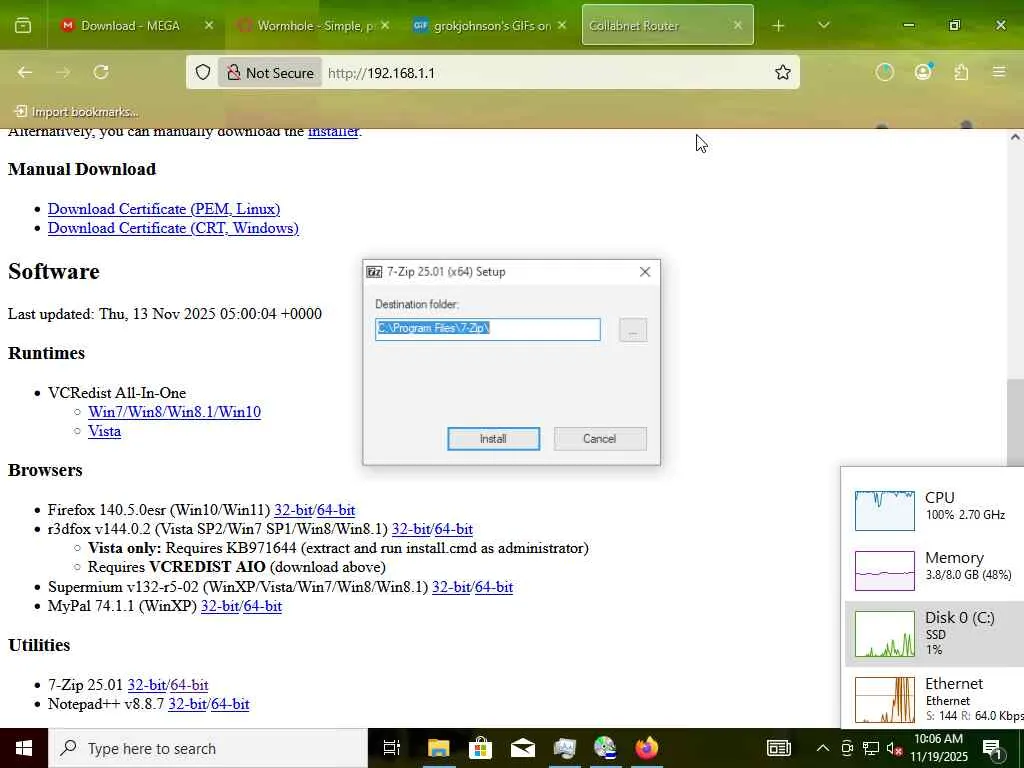Viewport: 1024px width, 768px height.
Task: Open File Explorer from the taskbar
Action: 438,748
